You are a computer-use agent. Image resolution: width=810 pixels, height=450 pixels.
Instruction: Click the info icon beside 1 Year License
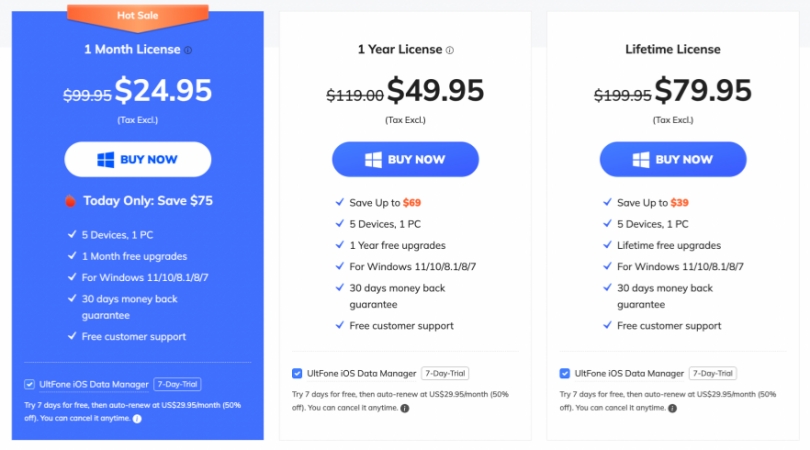pos(450,50)
